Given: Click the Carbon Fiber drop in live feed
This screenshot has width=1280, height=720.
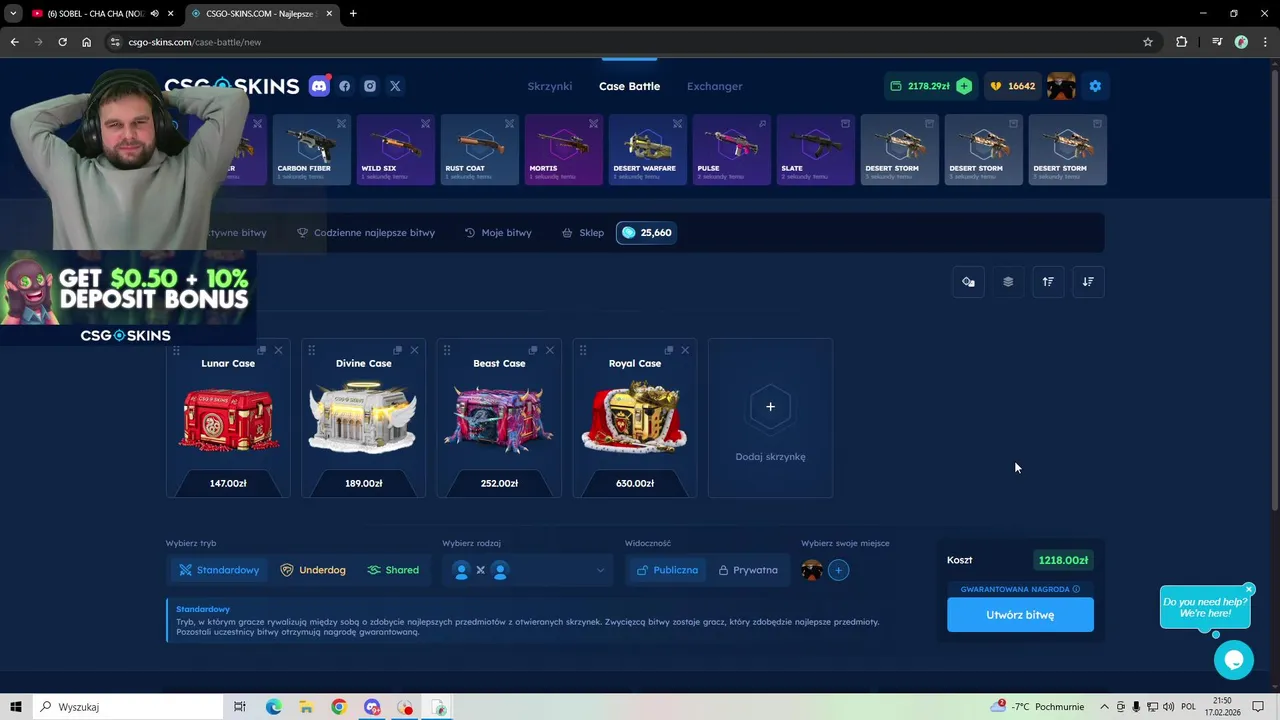Looking at the screenshot, I should point(311,150).
